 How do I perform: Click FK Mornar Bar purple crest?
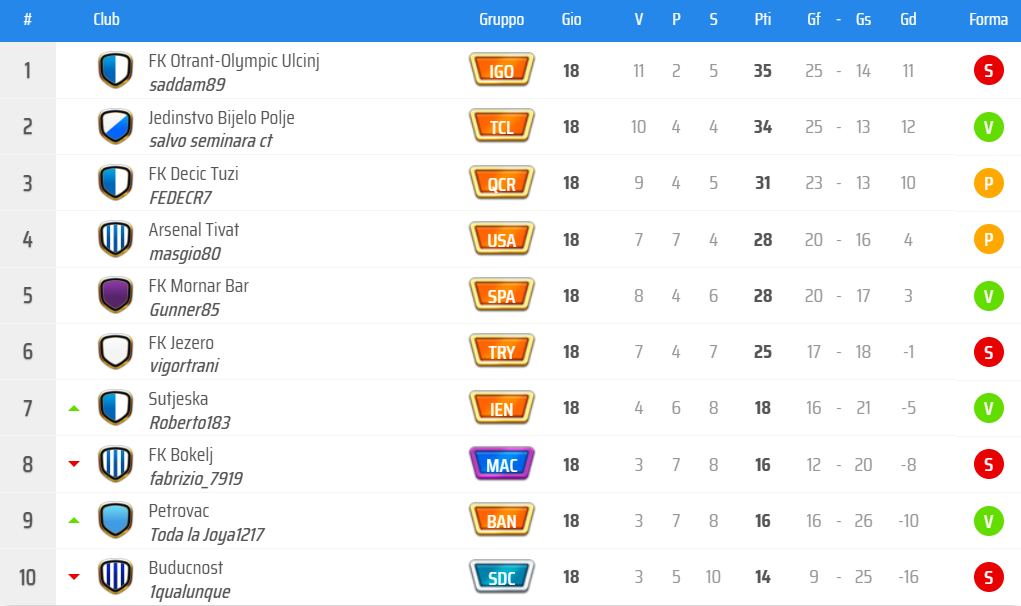[115, 295]
